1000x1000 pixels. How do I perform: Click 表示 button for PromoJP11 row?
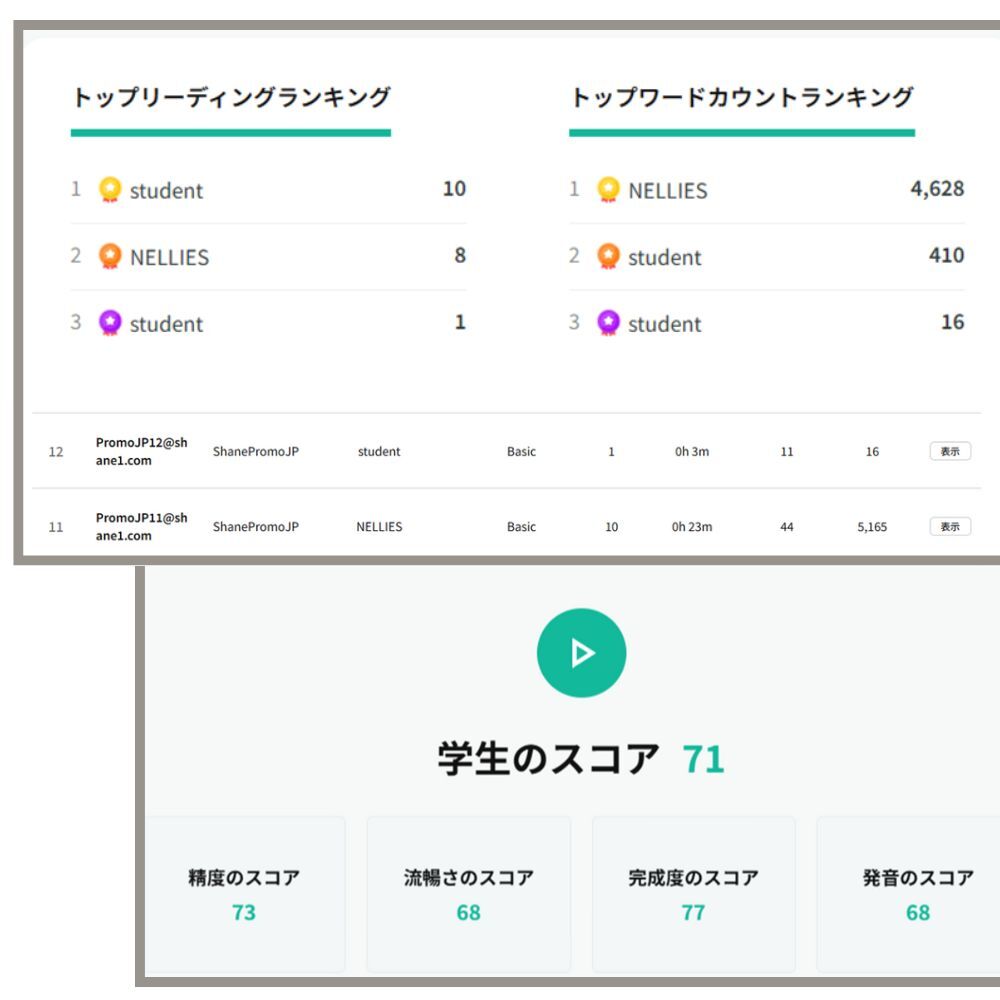(x=949, y=526)
